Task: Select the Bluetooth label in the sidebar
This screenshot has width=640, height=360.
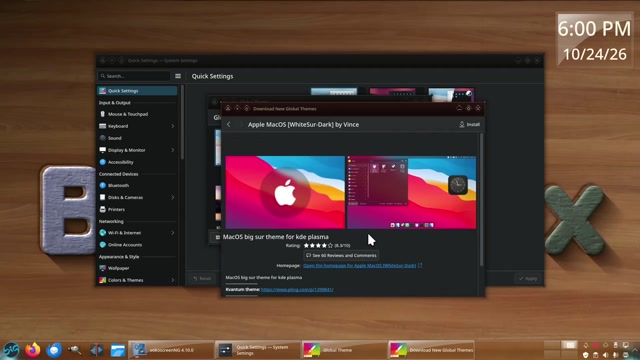Action: (x=118, y=186)
